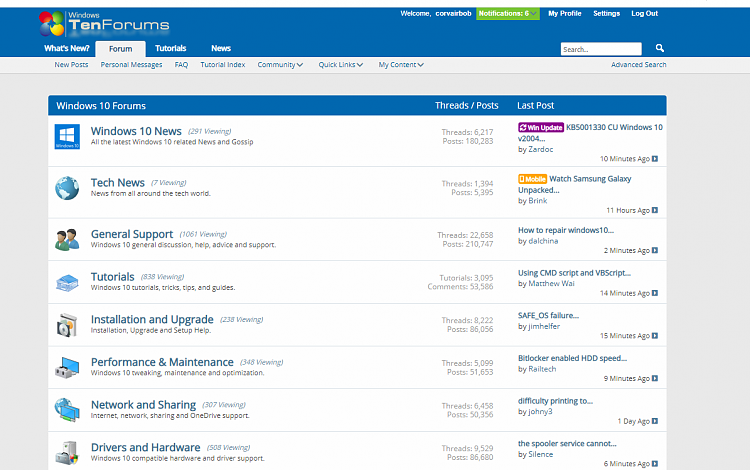Switch to the What's New? tab

[x=67, y=48]
